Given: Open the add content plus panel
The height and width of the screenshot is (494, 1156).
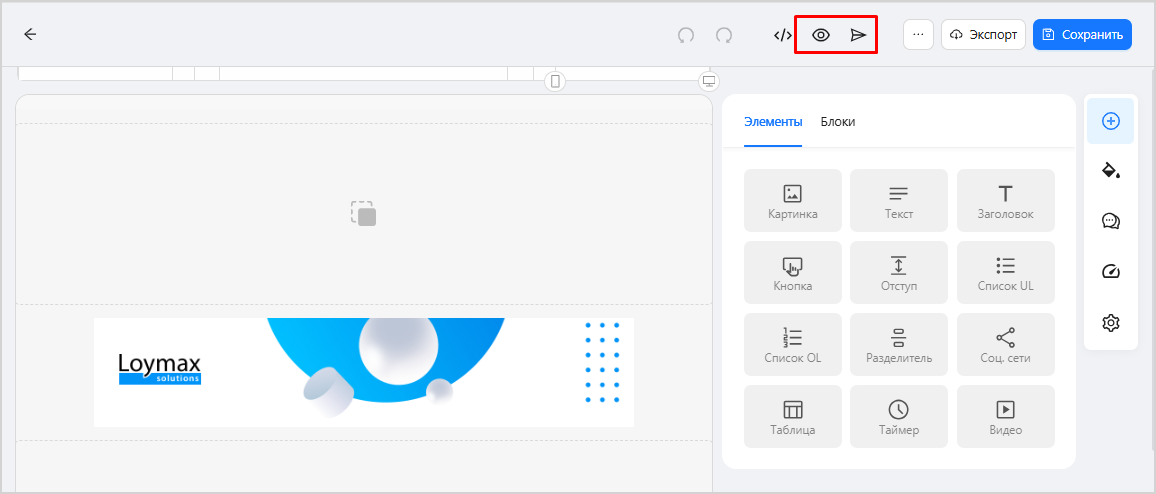Looking at the screenshot, I should click(1110, 121).
